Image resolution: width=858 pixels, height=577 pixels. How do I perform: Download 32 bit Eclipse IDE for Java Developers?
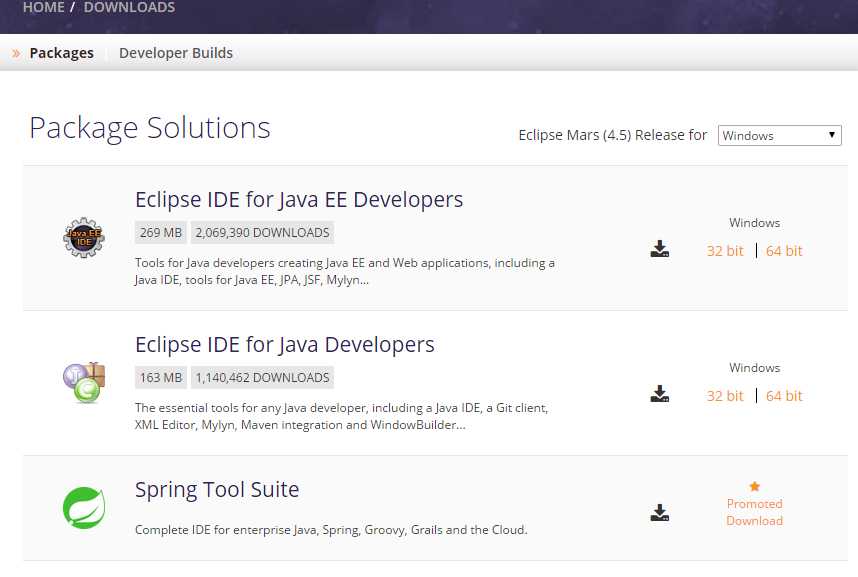(x=724, y=396)
